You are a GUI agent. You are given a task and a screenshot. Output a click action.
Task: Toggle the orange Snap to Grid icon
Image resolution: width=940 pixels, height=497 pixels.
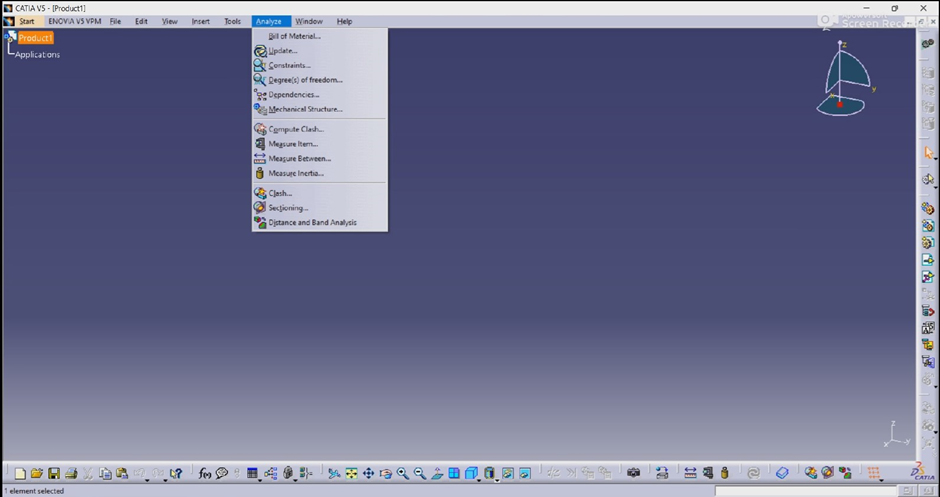873,473
